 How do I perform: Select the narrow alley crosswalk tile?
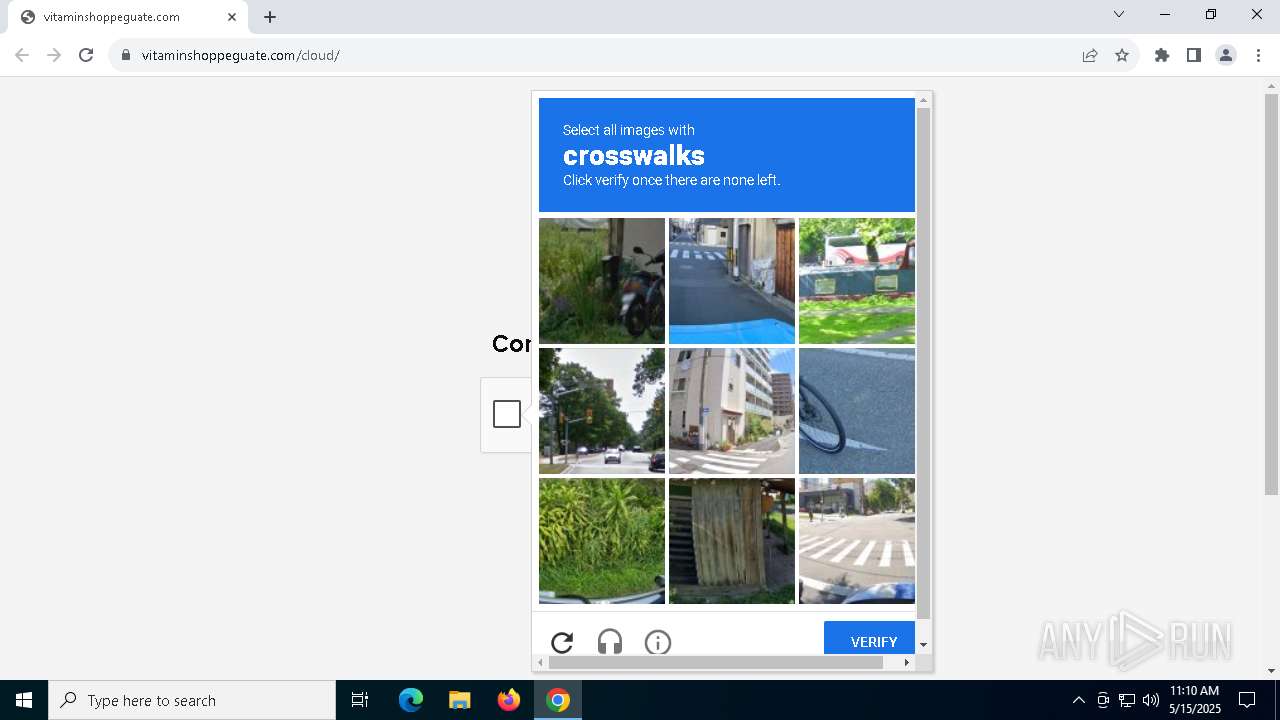[x=732, y=281]
